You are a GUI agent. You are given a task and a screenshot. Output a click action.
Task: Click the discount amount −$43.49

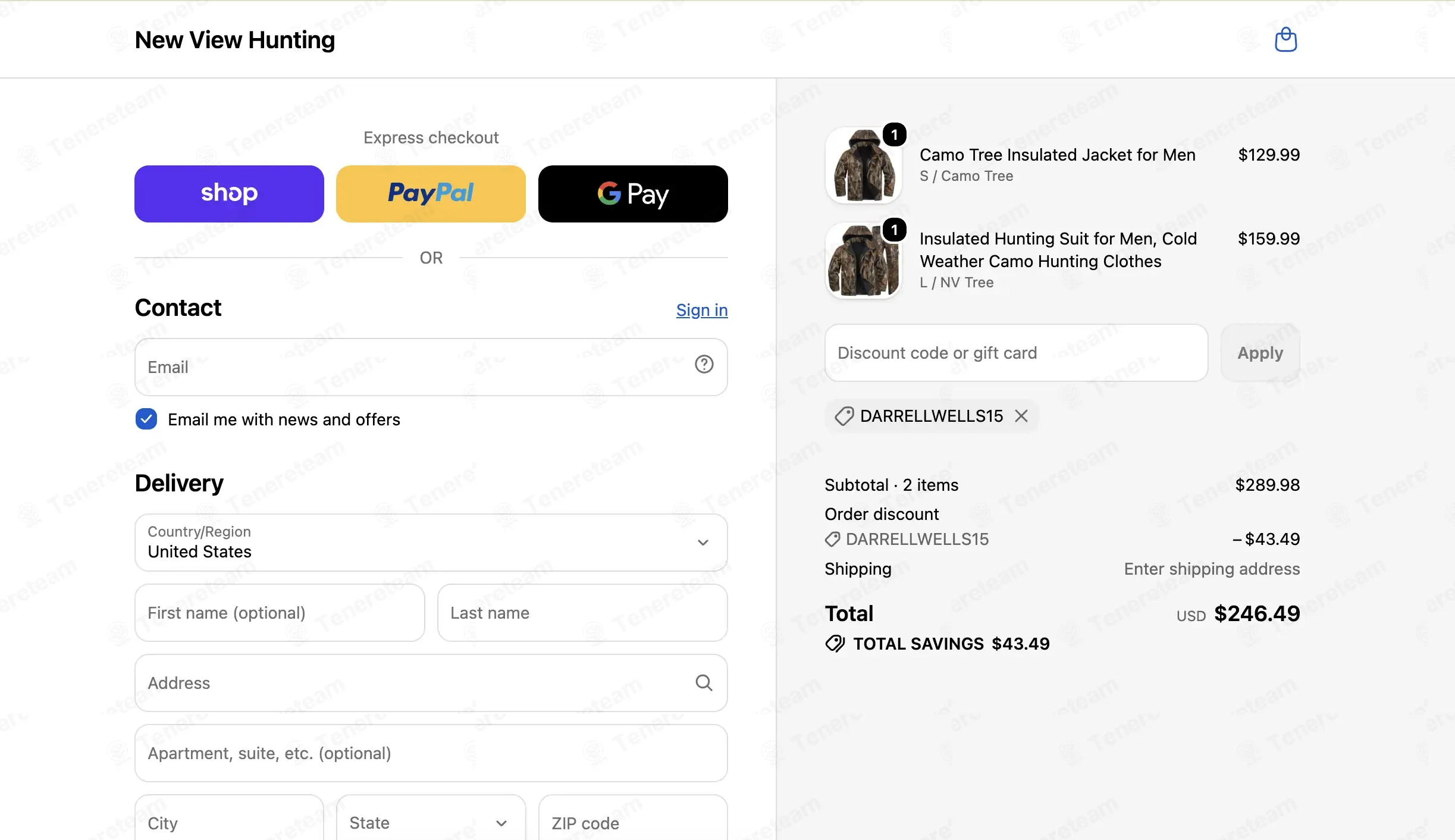click(1266, 539)
